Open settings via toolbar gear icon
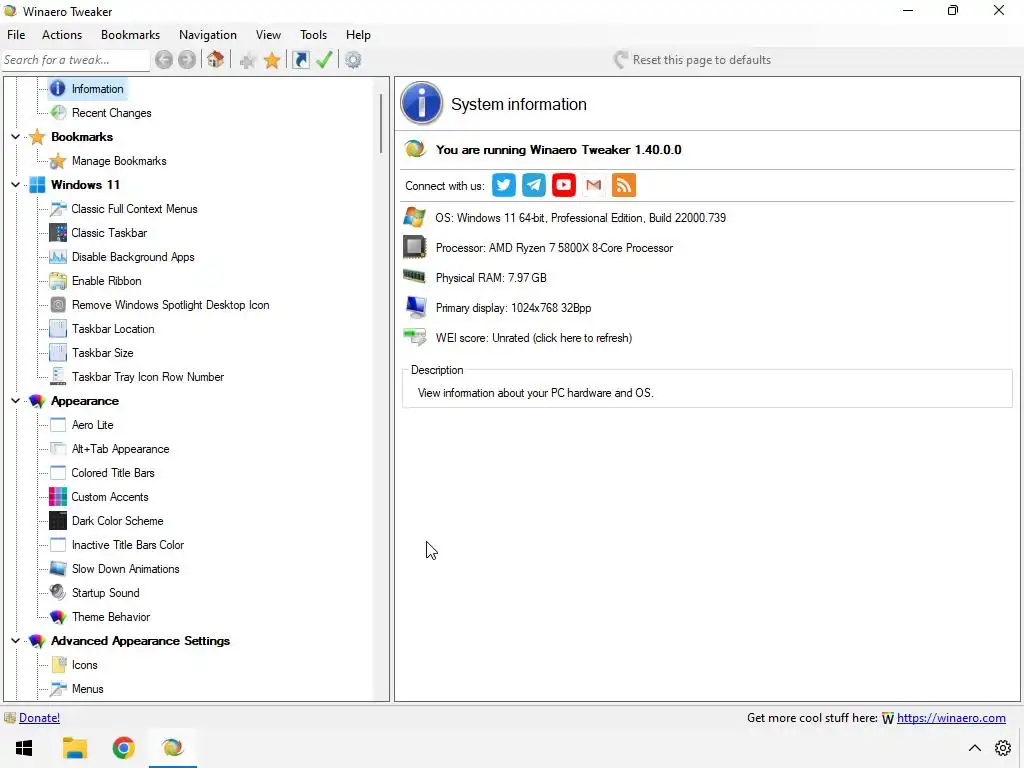 tap(353, 60)
